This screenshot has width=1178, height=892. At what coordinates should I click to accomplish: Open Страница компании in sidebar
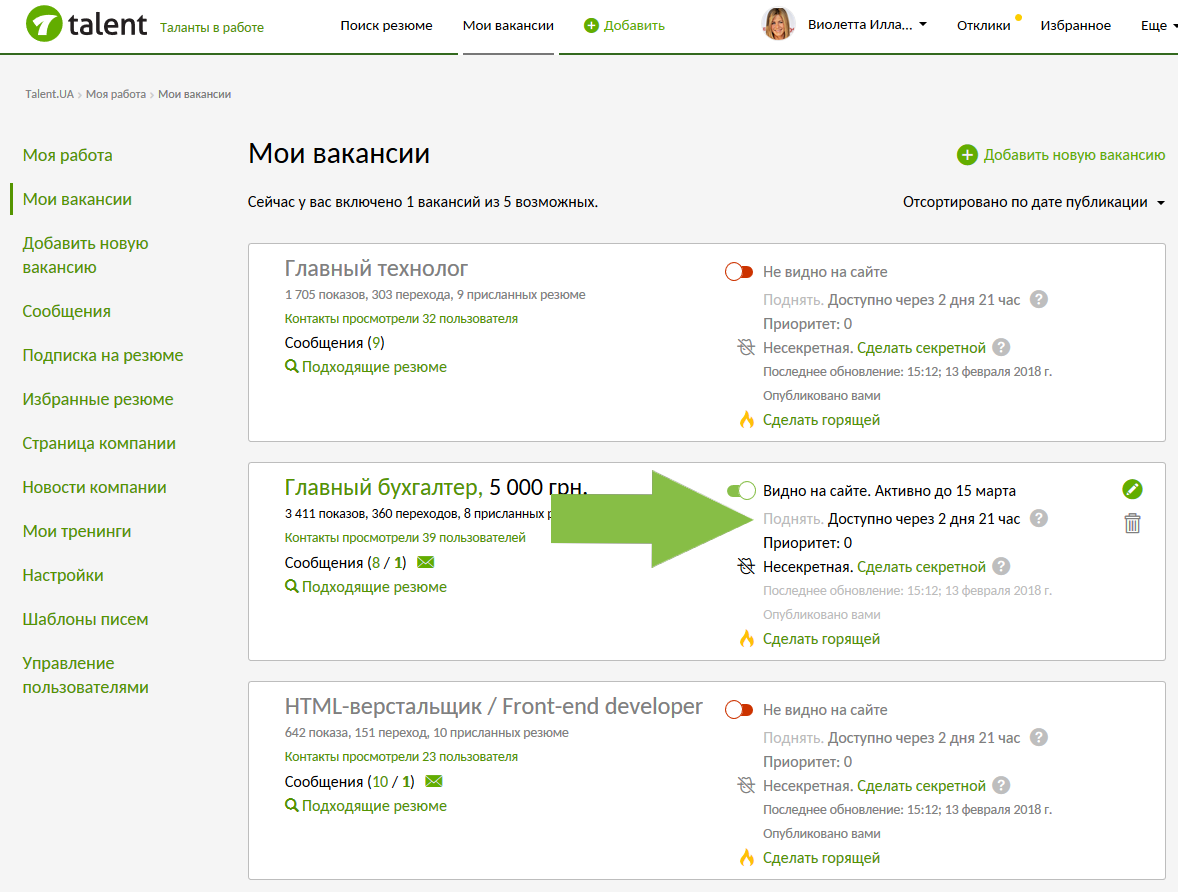(99, 443)
